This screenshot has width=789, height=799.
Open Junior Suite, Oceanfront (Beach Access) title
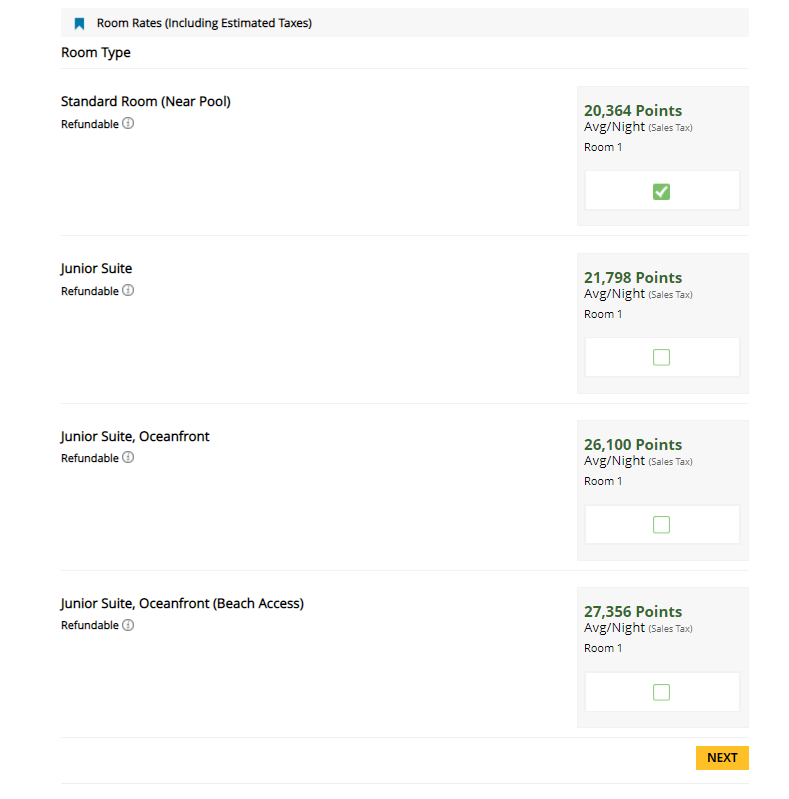(182, 603)
